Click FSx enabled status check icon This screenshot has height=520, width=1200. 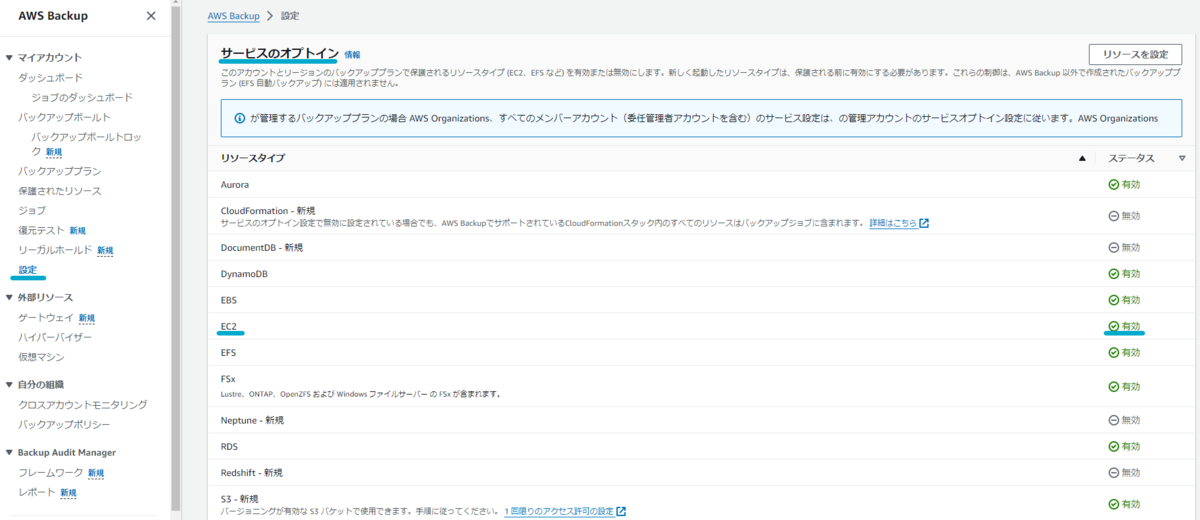point(1113,386)
